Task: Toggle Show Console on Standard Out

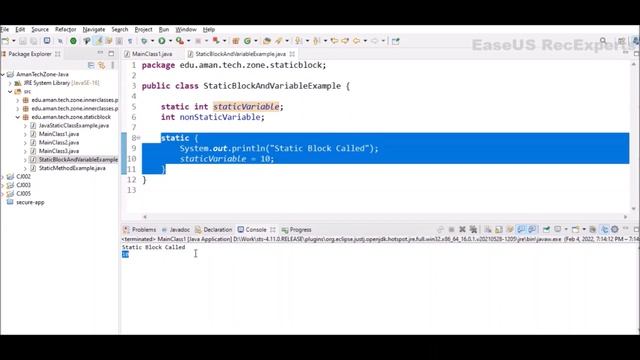Action: (x=521, y=229)
